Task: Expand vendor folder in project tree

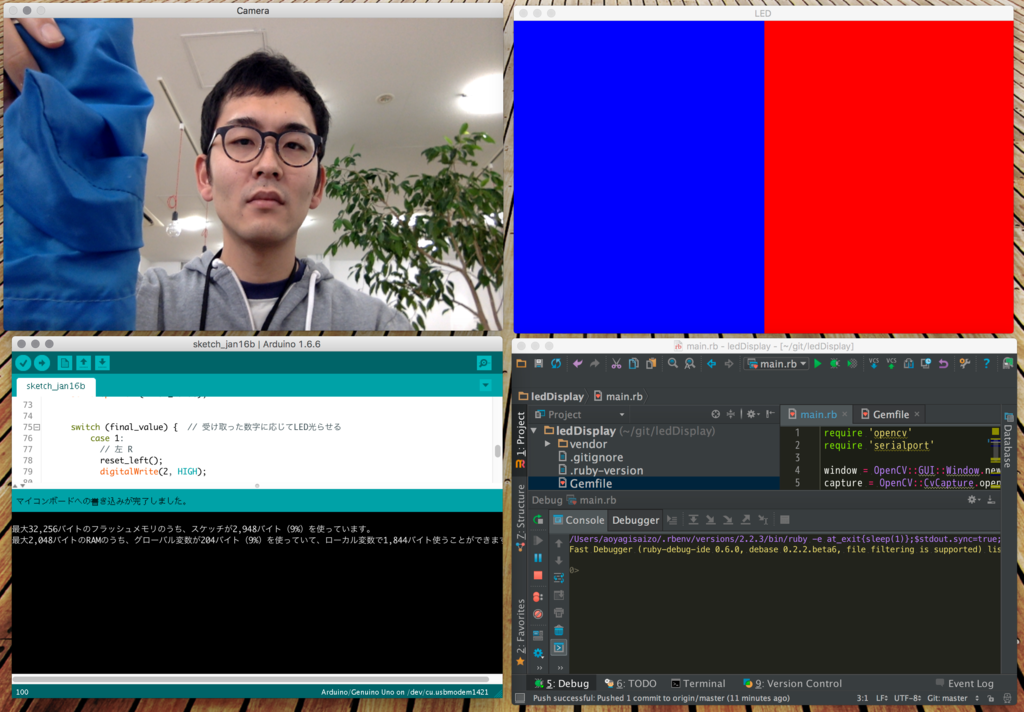Action: pyautogui.click(x=548, y=444)
